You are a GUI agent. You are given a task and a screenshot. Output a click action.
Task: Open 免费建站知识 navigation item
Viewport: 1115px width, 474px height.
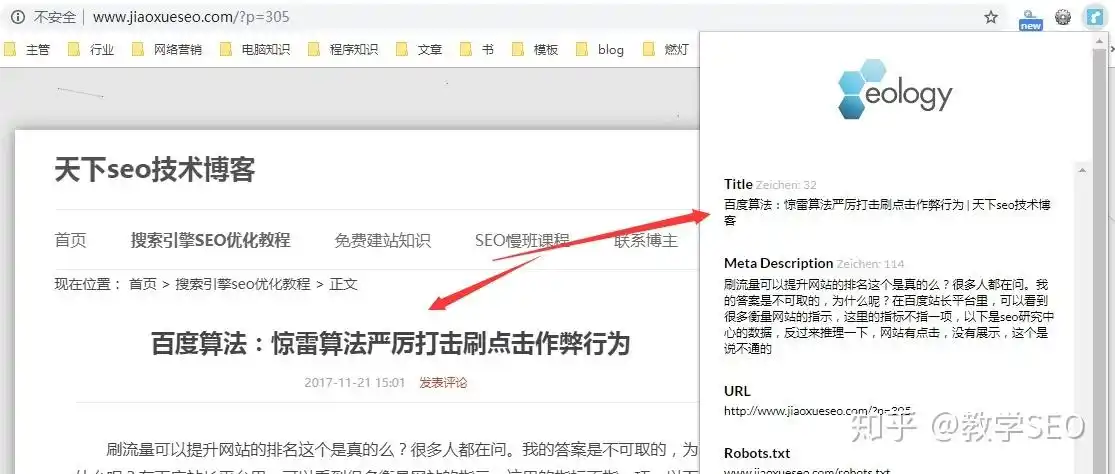[x=383, y=240]
